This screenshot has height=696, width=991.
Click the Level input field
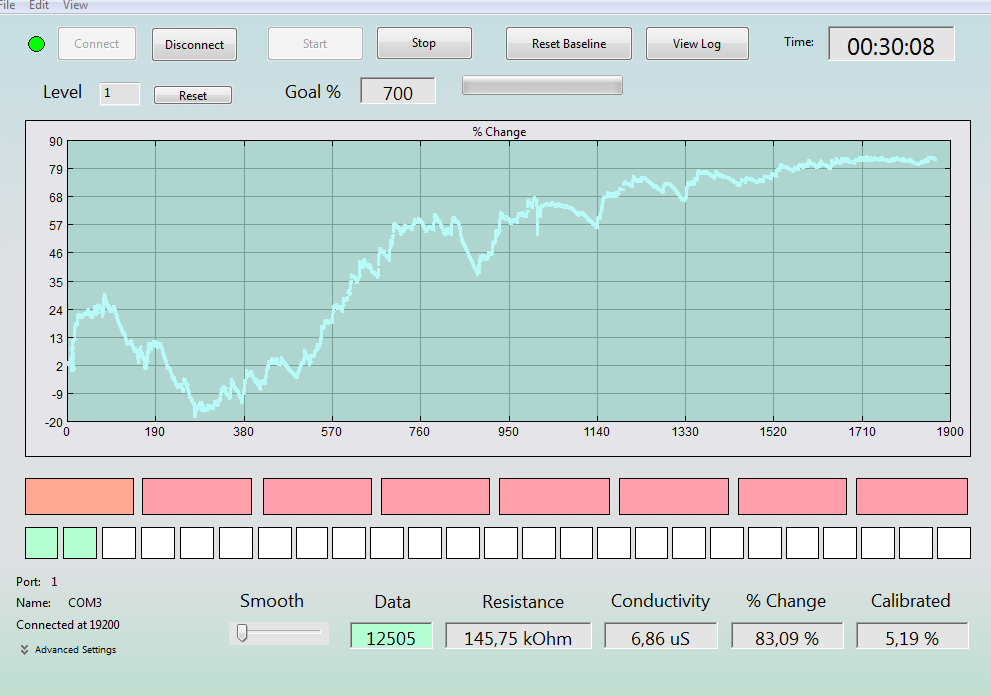(x=119, y=94)
